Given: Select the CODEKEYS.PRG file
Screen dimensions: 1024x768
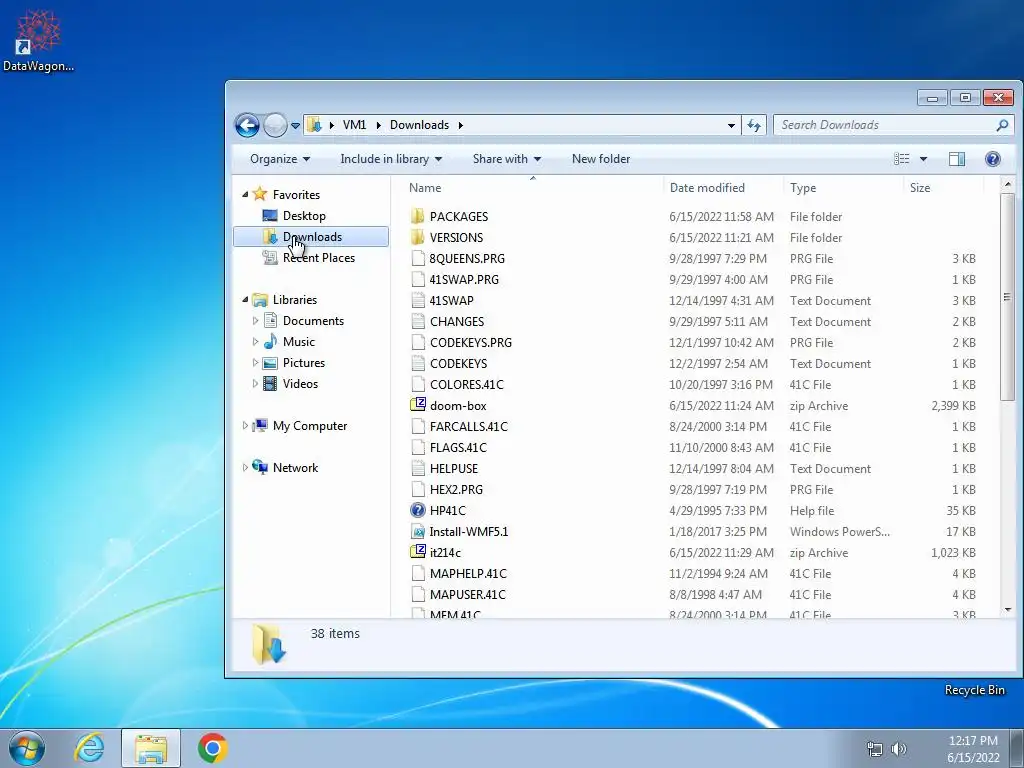Looking at the screenshot, I should click(470, 342).
